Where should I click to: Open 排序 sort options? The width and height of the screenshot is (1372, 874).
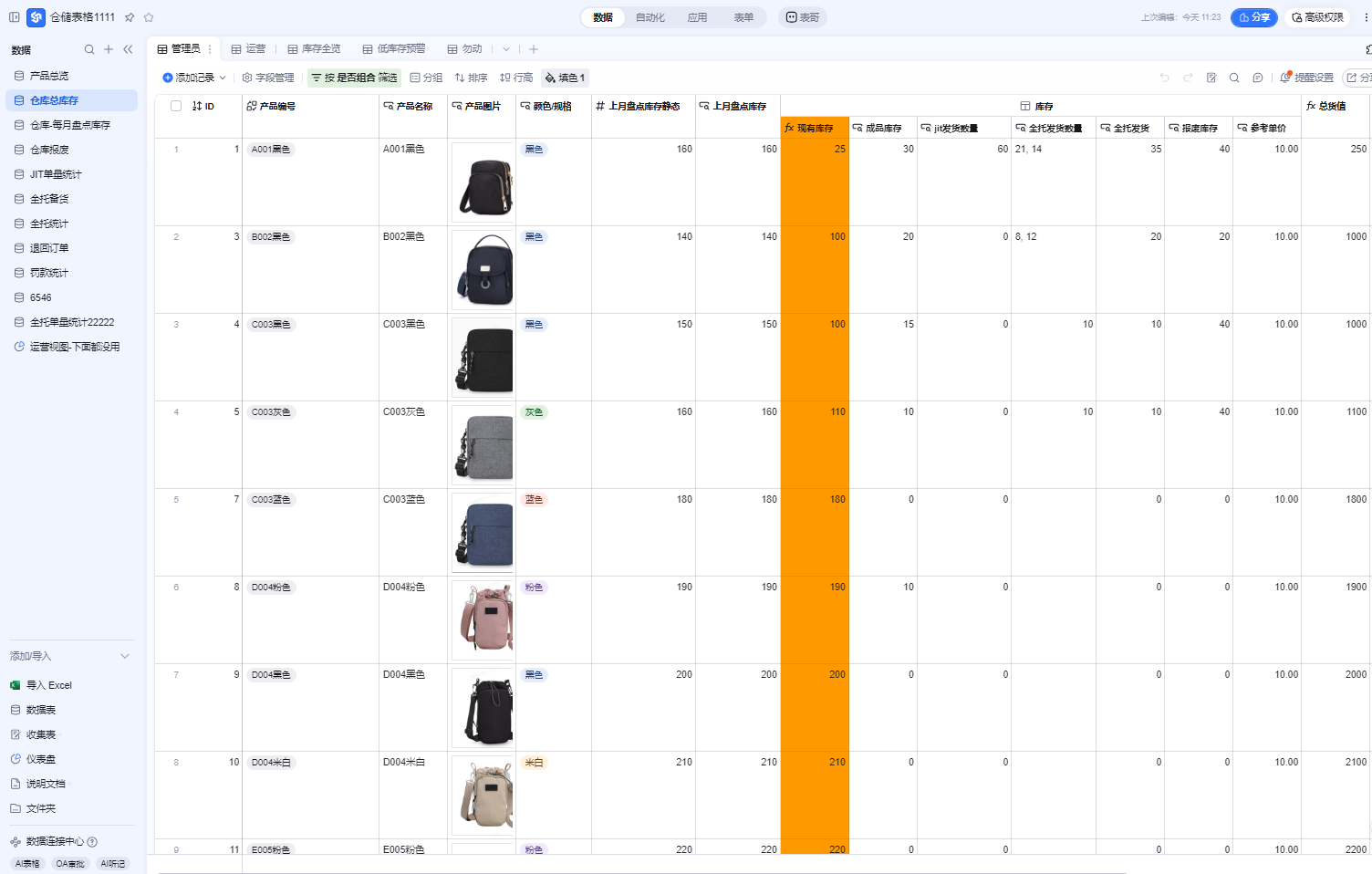click(471, 78)
